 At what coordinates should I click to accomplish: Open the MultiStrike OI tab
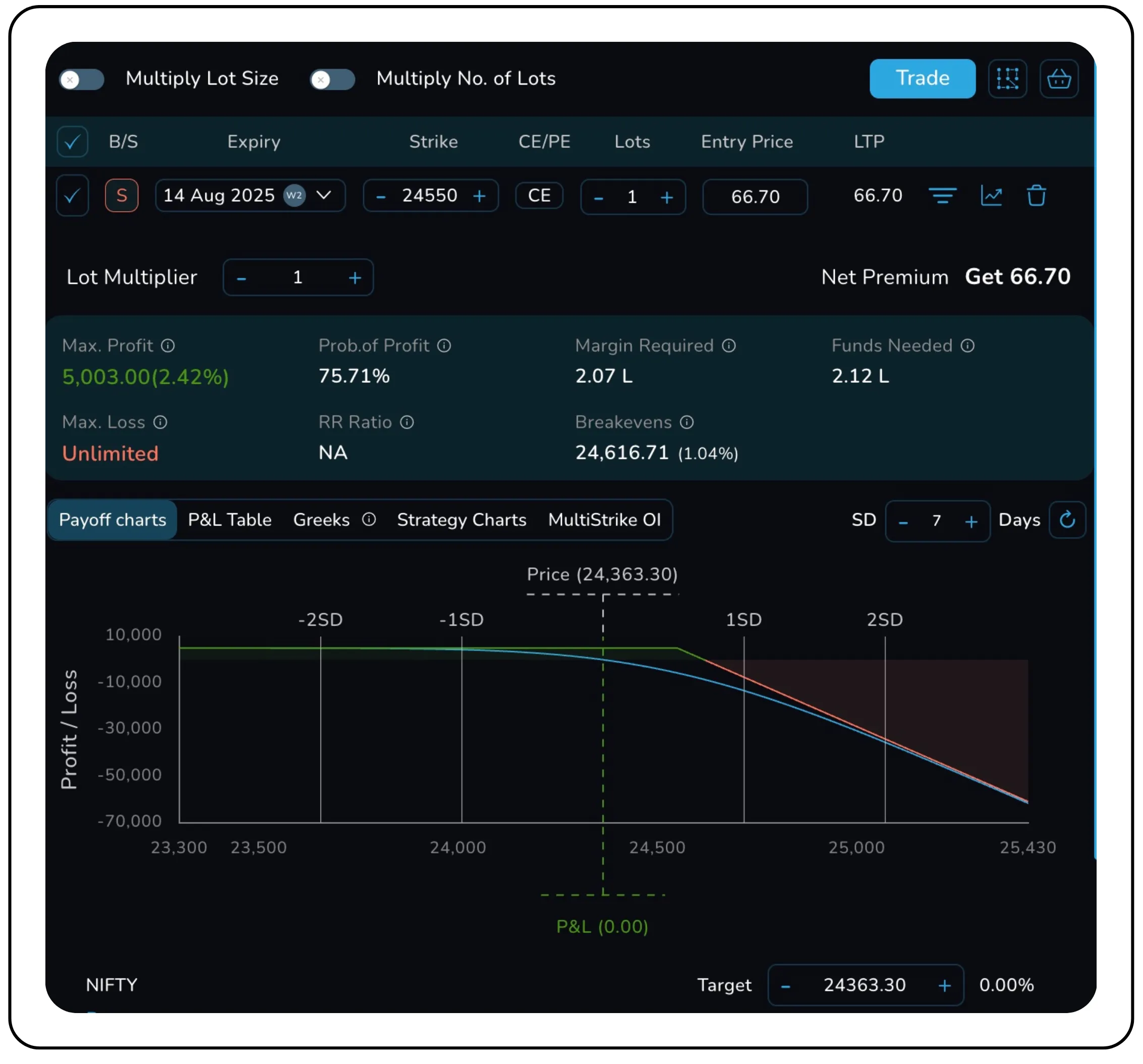(605, 519)
